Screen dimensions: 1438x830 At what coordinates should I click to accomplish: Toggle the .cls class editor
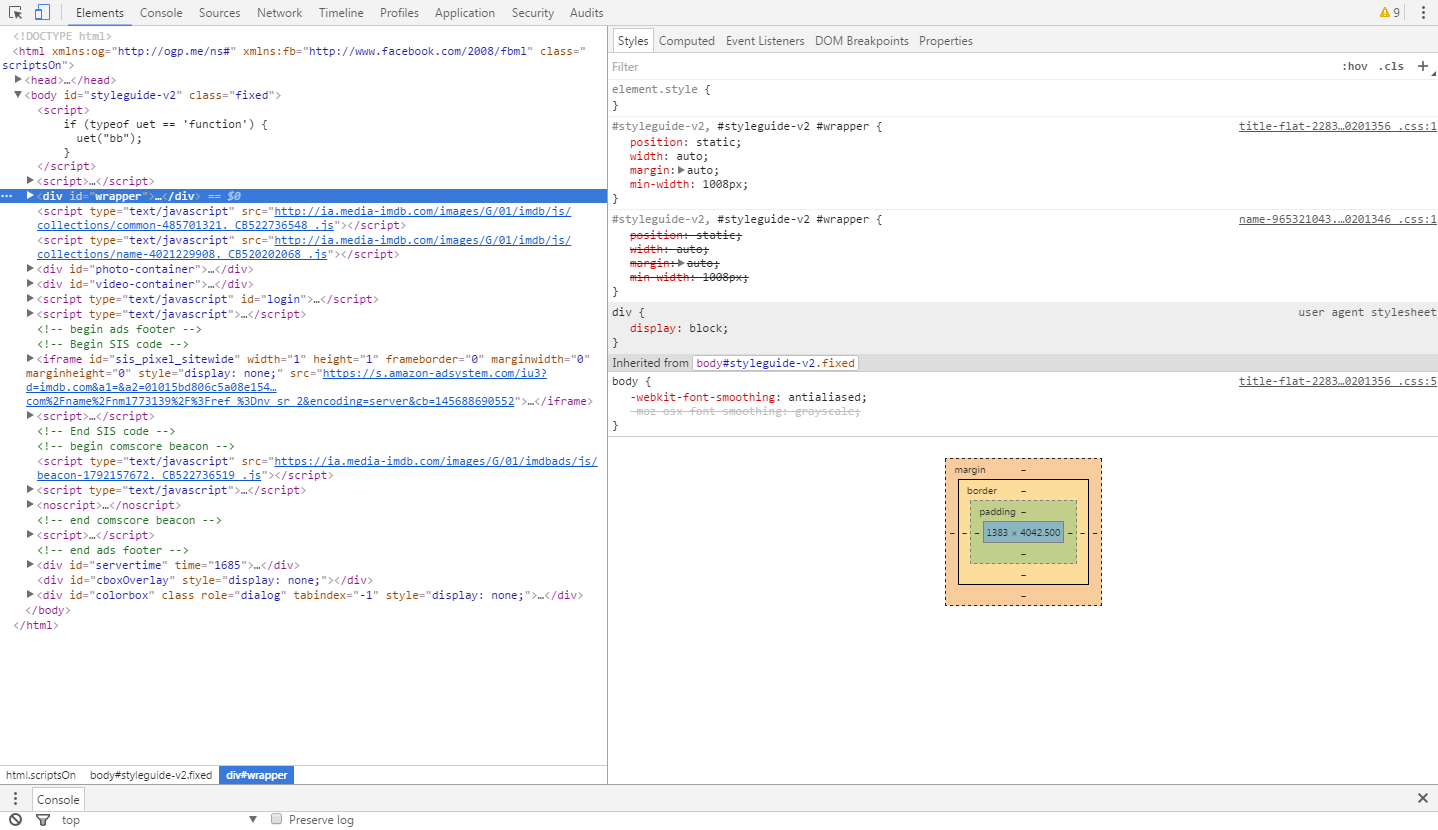[x=1391, y=67]
